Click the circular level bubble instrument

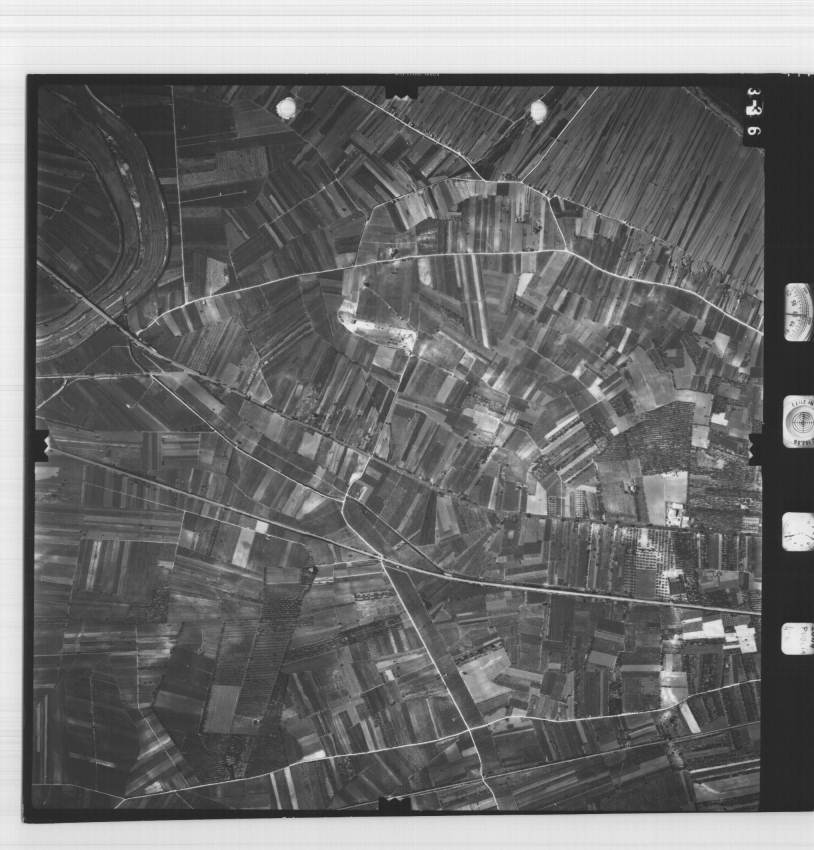pyautogui.click(x=799, y=422)
